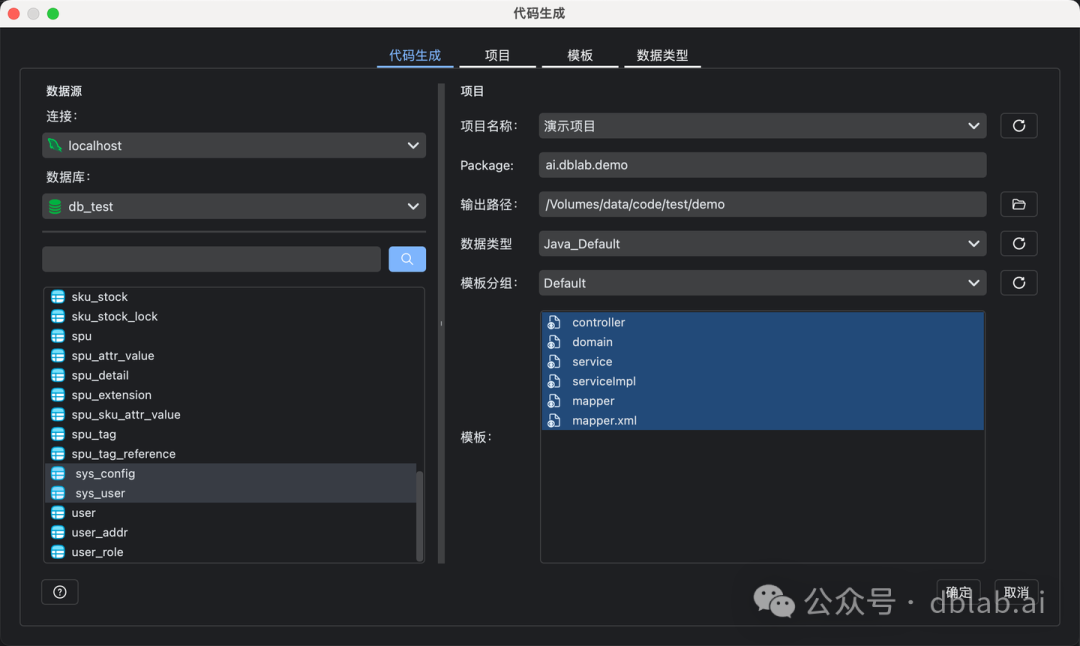Click the table list vertical scrollbar
1080x646 pixels.
point(419,516)
